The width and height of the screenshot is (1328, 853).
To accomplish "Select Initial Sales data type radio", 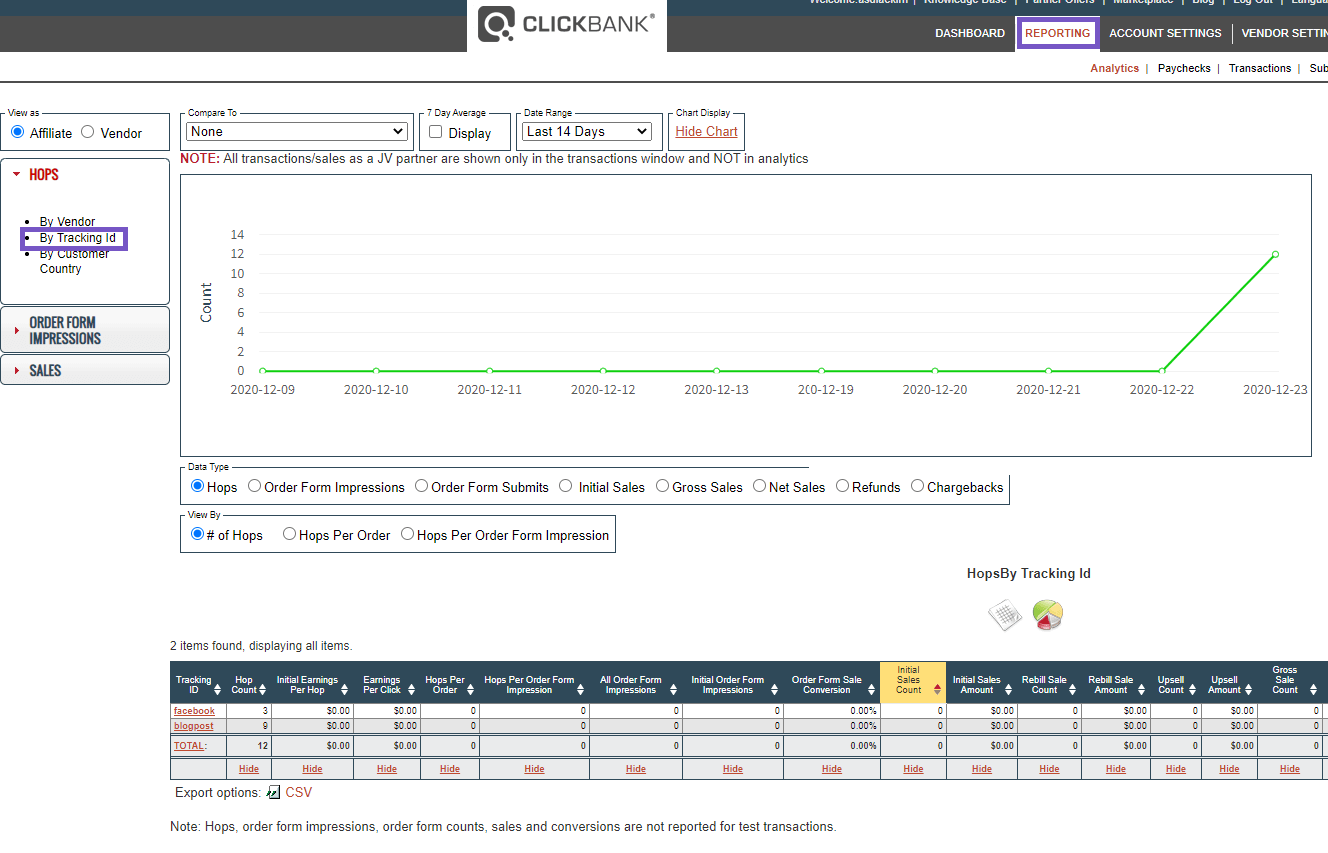I will tap(566, 486).
